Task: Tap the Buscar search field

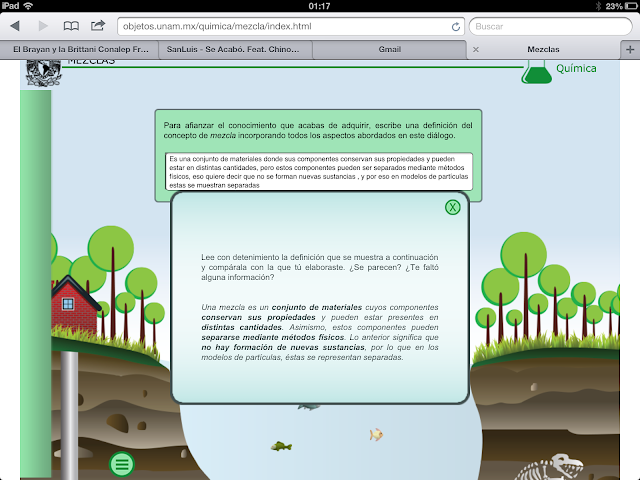Action: tap(550, 27)
